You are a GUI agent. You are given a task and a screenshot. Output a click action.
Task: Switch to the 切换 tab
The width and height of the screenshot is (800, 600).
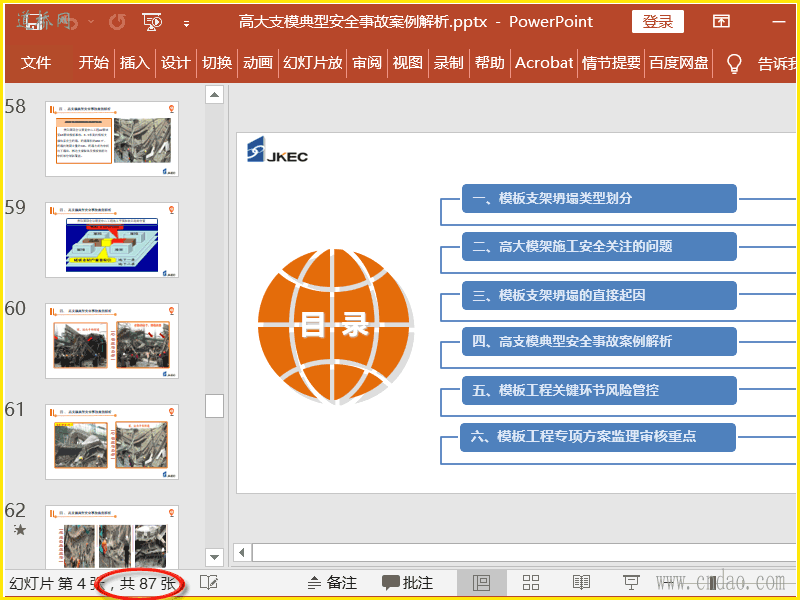click(x=217, y=63)
